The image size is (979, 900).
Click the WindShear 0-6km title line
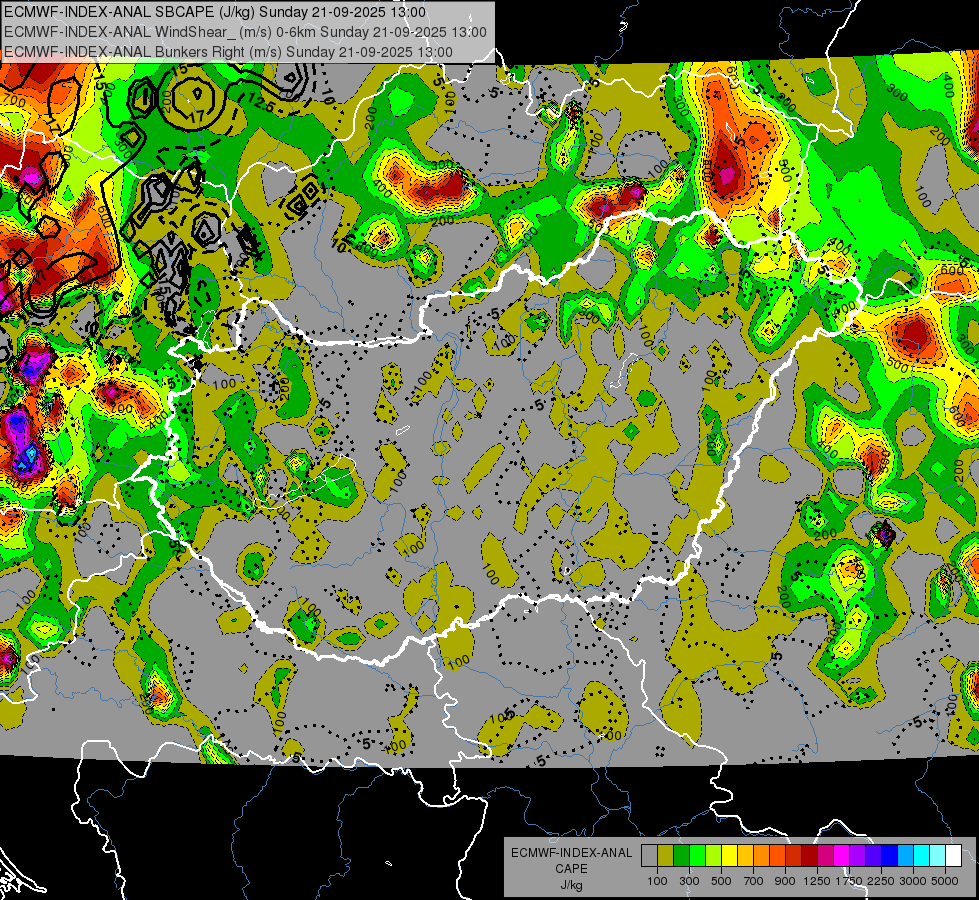click(245, 31)
